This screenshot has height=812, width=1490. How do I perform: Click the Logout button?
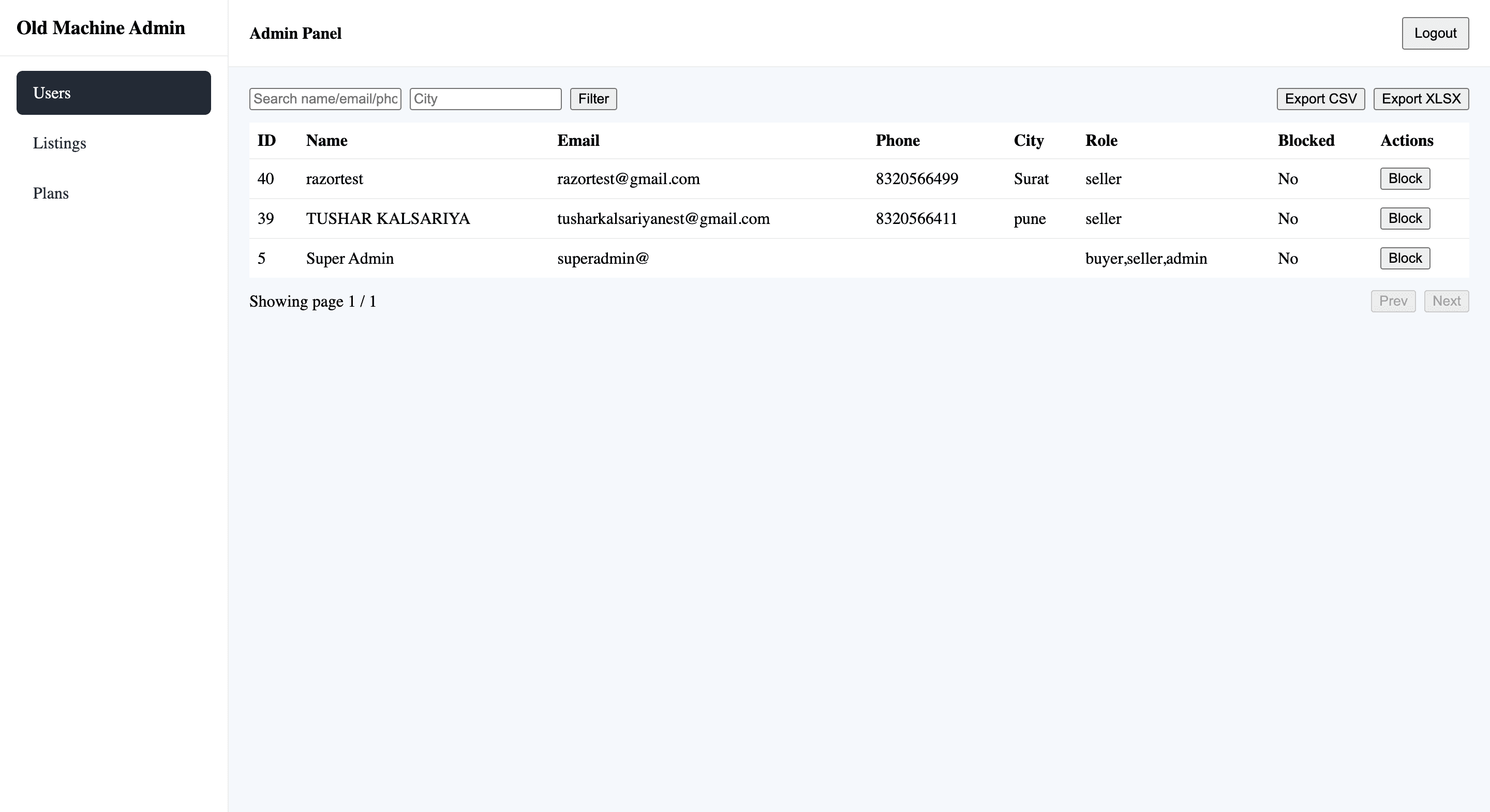1435,34
